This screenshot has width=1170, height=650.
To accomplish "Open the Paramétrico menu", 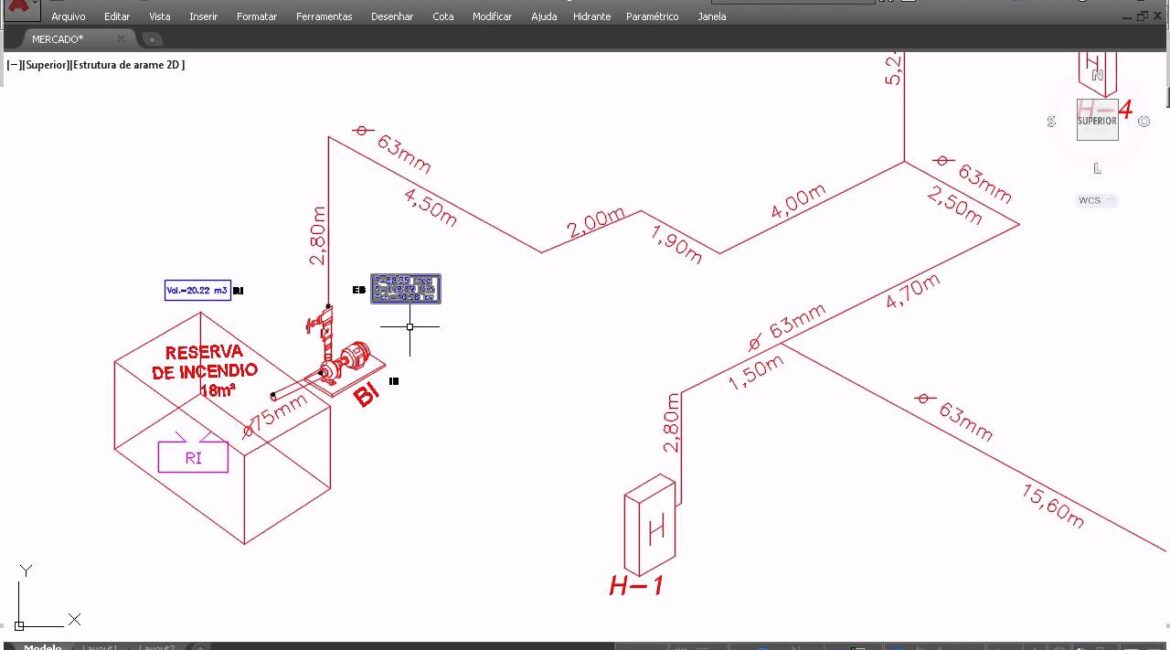I will point(652,17).
